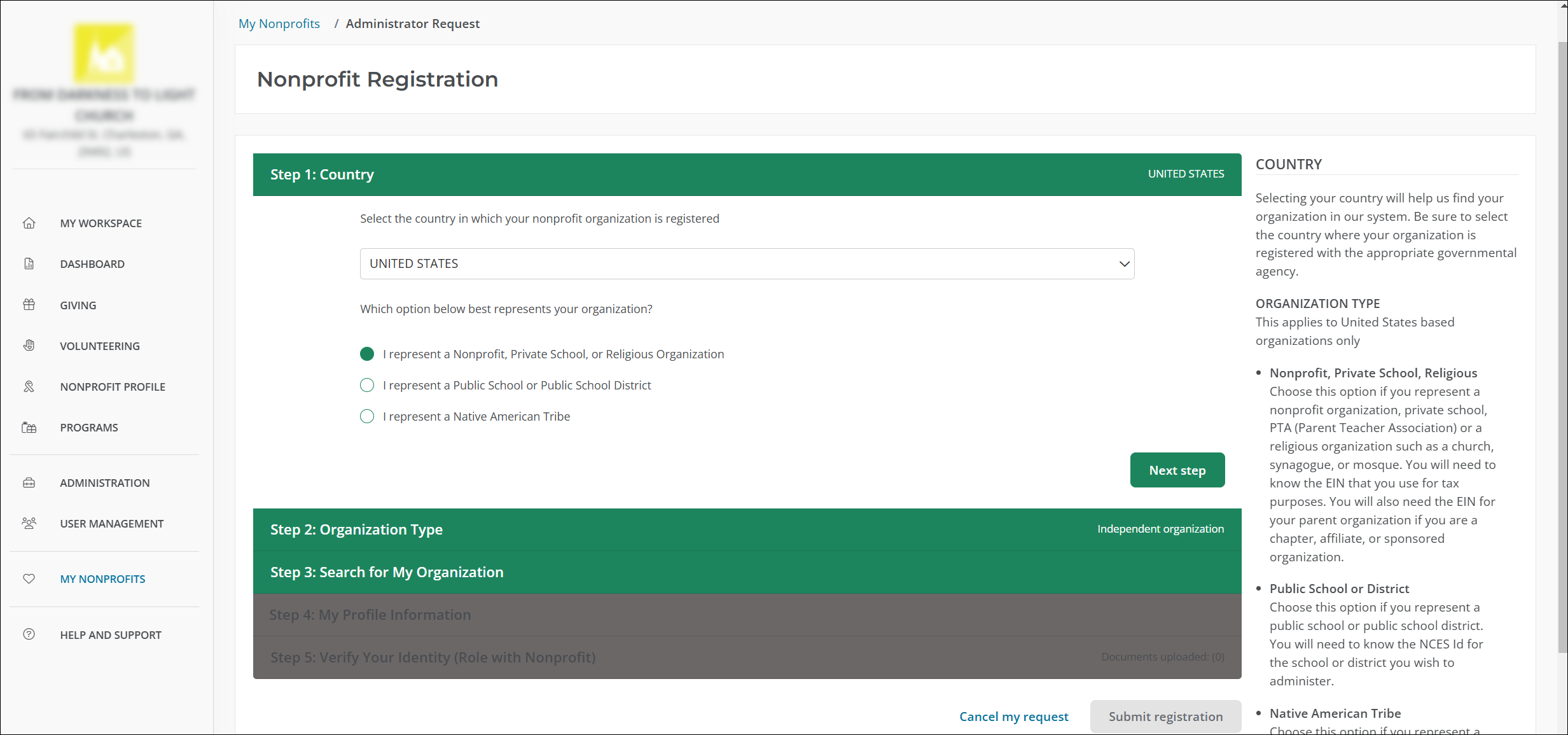
Task: Select the Nonprofit, Private School, or Religious radio option
Action: coord(367,354)
